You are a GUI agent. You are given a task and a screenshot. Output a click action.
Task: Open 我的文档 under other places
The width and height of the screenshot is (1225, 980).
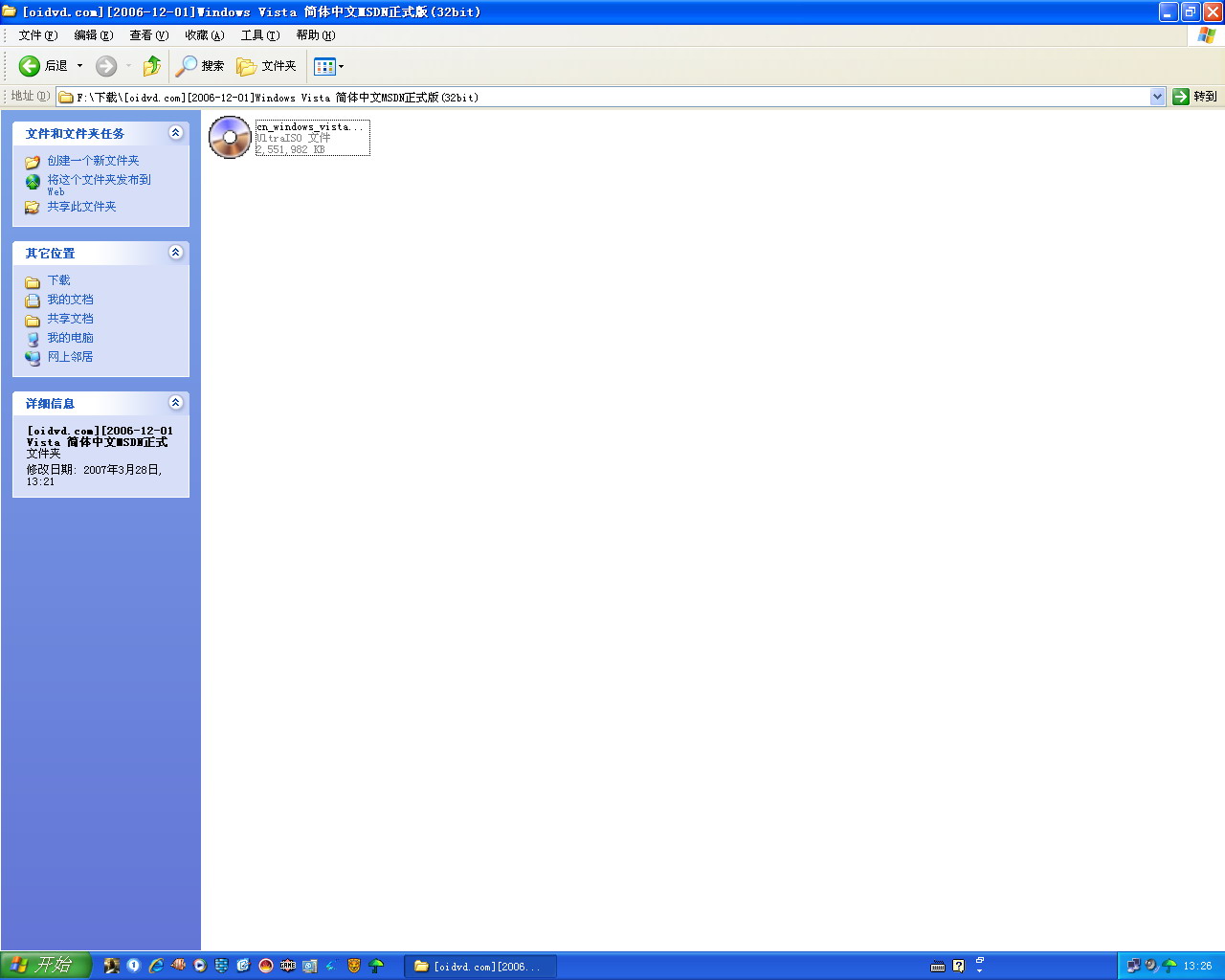[x=71, y=300]
